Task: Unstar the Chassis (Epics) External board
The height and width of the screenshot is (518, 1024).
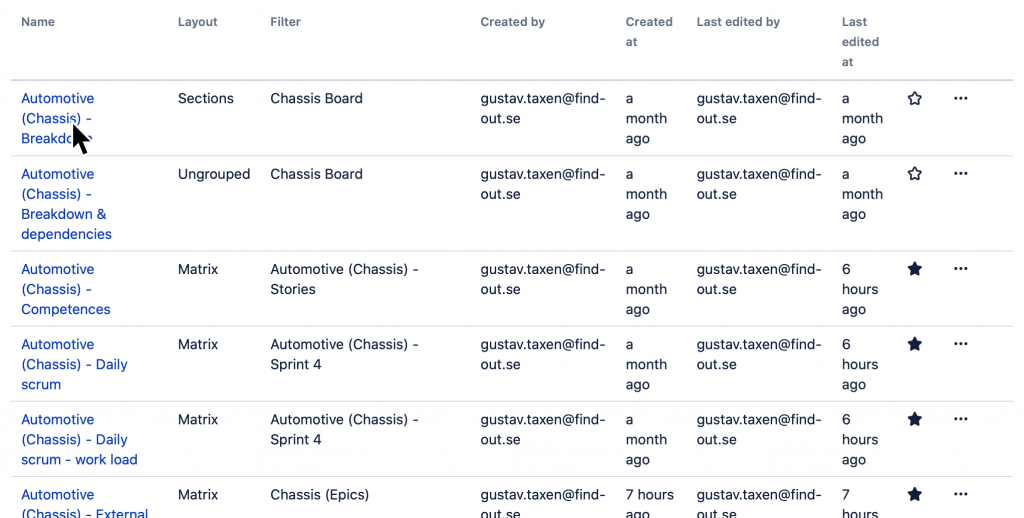Action: [914, 494]
